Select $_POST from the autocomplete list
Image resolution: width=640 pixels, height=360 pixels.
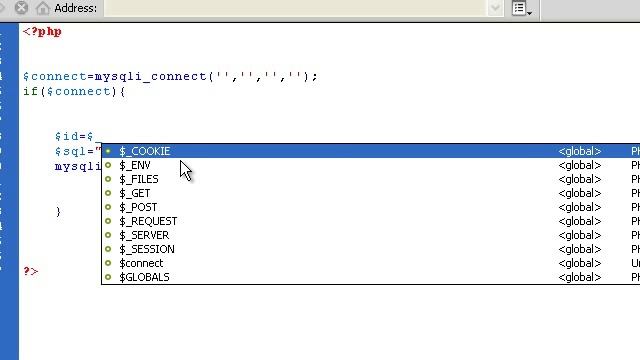[371, 207]
